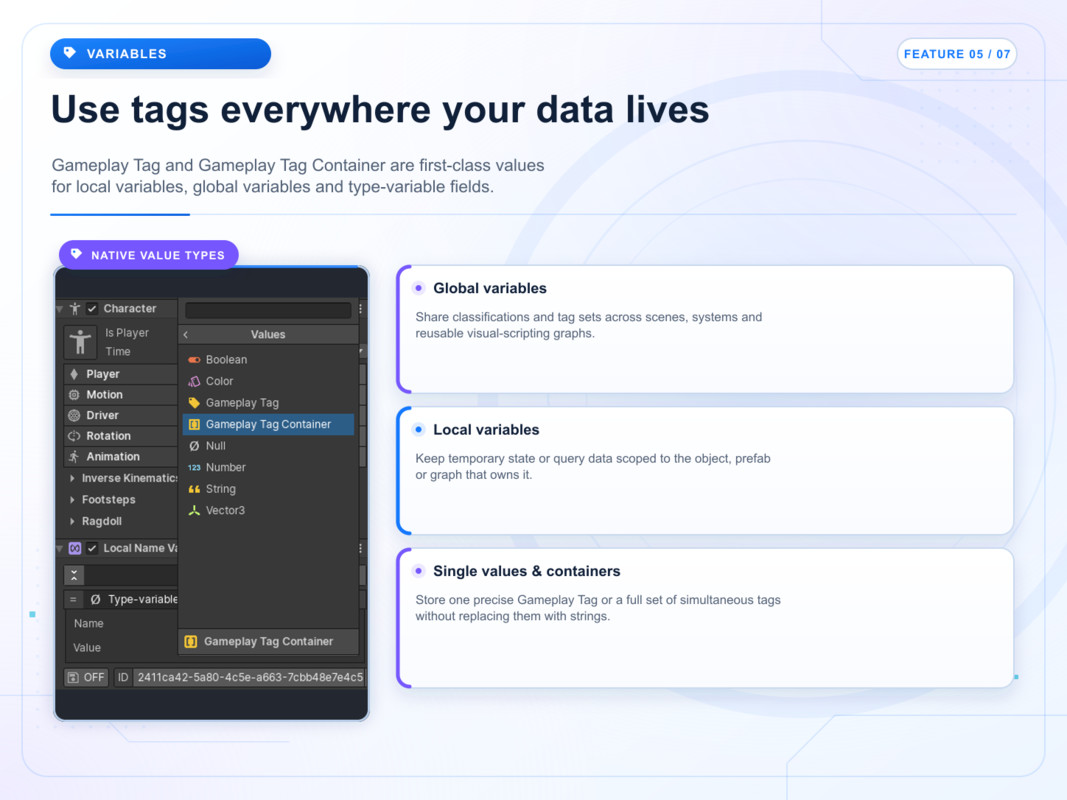Open the Animation section header
The width and height of the screenshot is (1067, 800).
pos(121,456)
